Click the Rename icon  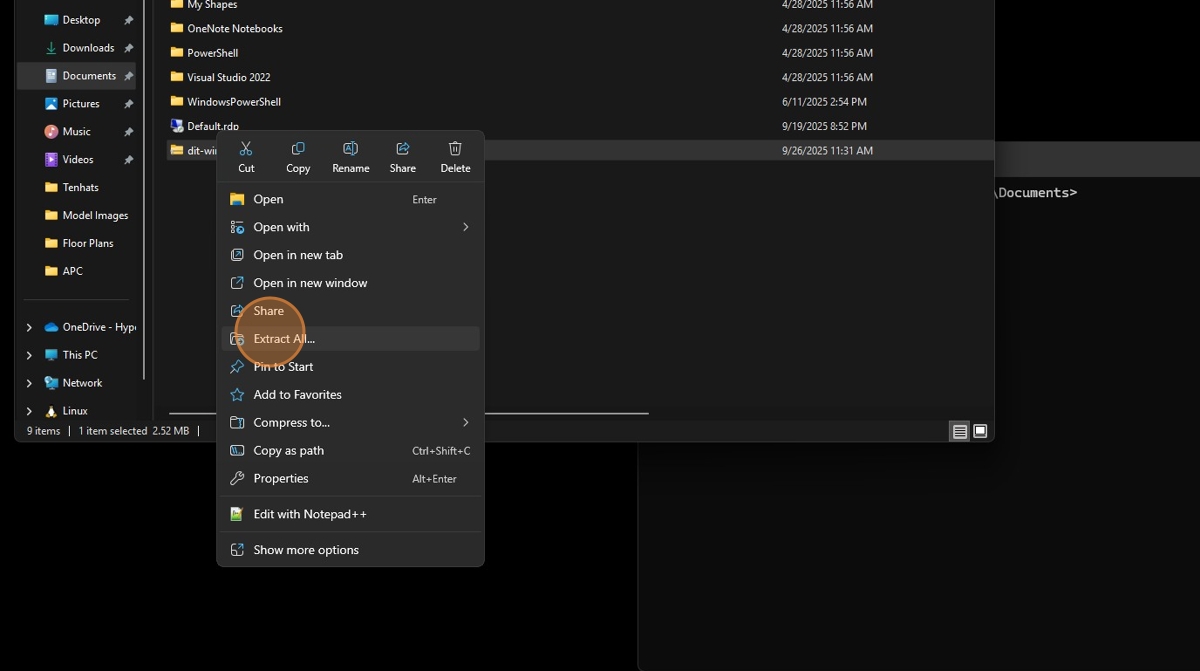350,149
